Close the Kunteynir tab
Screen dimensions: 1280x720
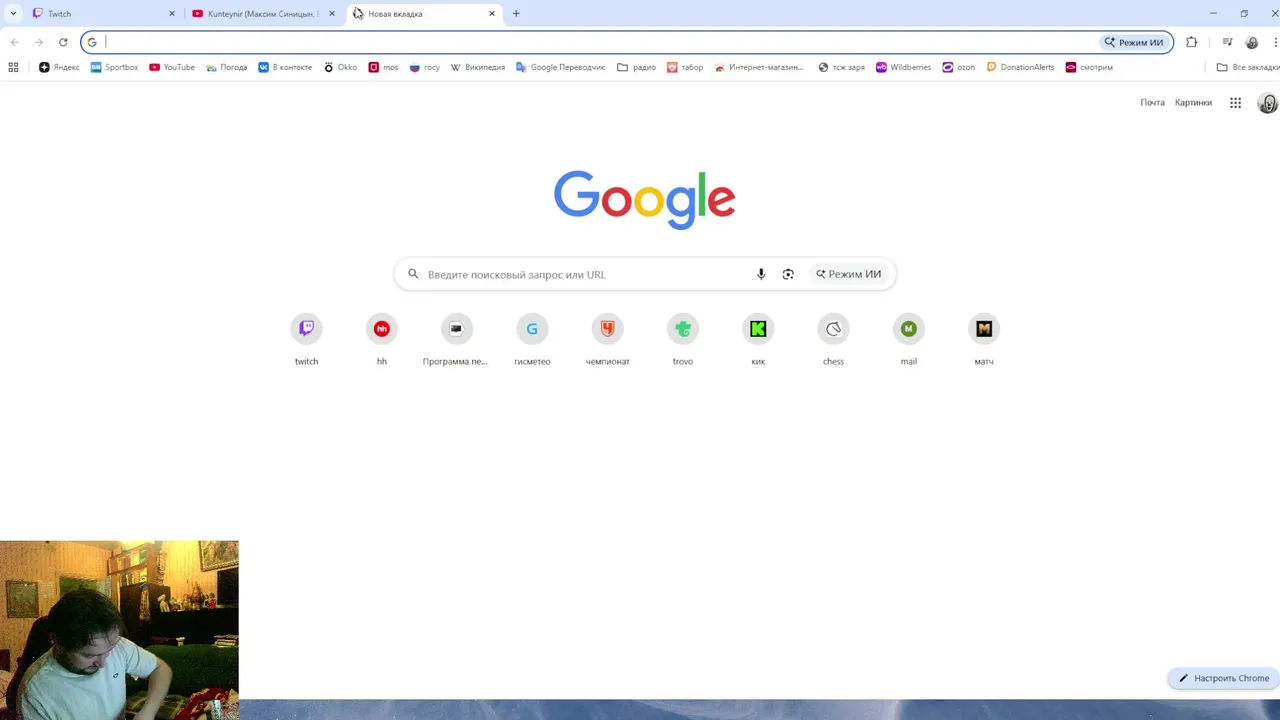tap(332, 14)
